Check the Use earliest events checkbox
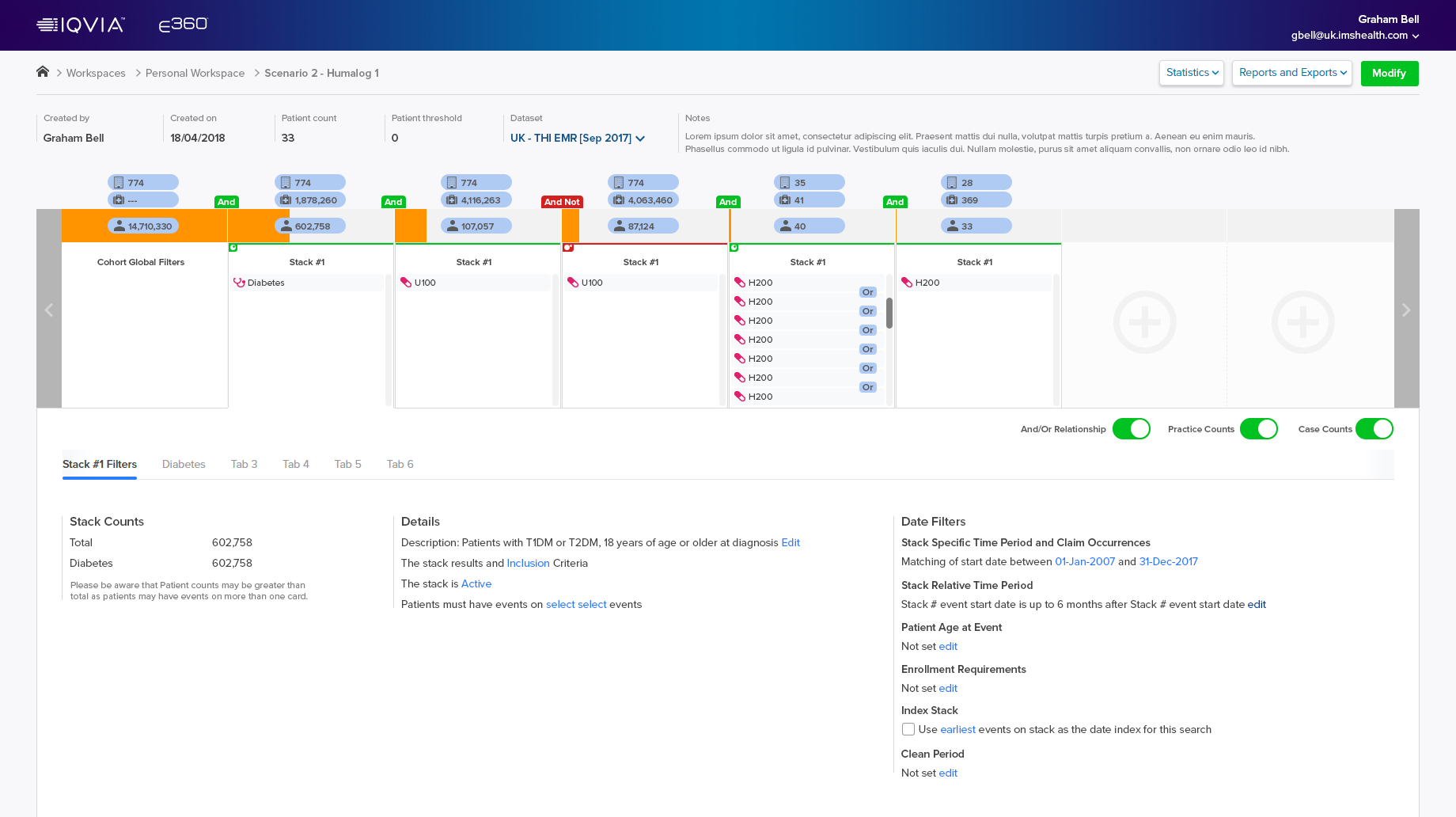 click(x=908, y=729)
